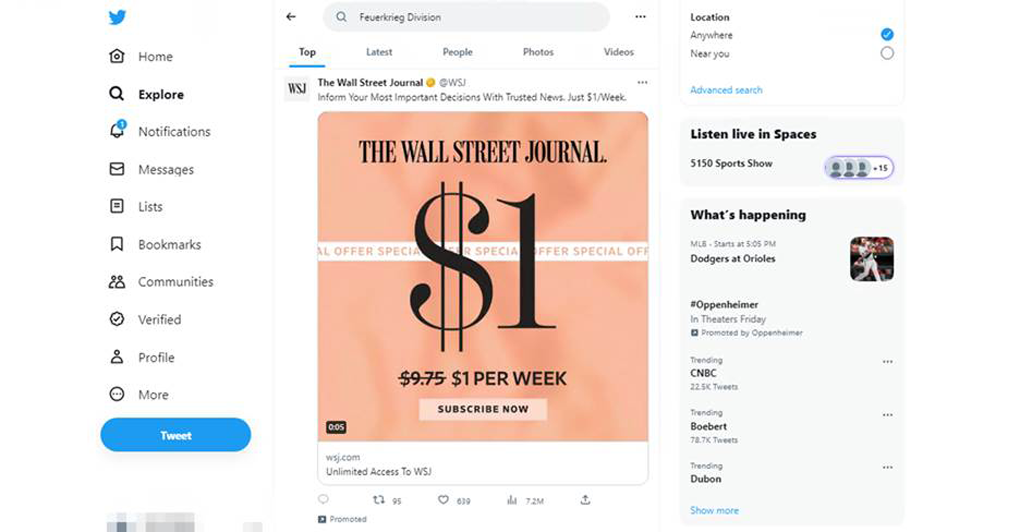Image resolution: width=1020 pixels, height=532 pixels.
Task: Select the Near you location option
Action: [x=887, y=53]
